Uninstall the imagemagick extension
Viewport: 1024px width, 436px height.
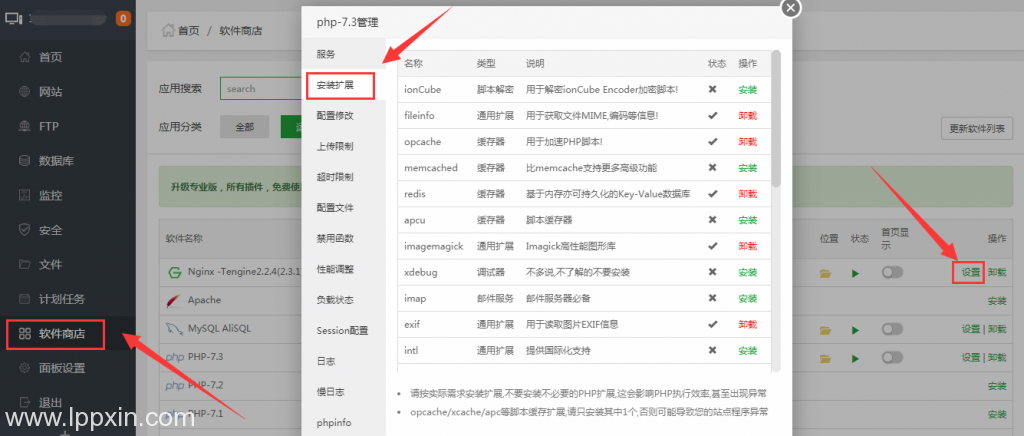747,246
